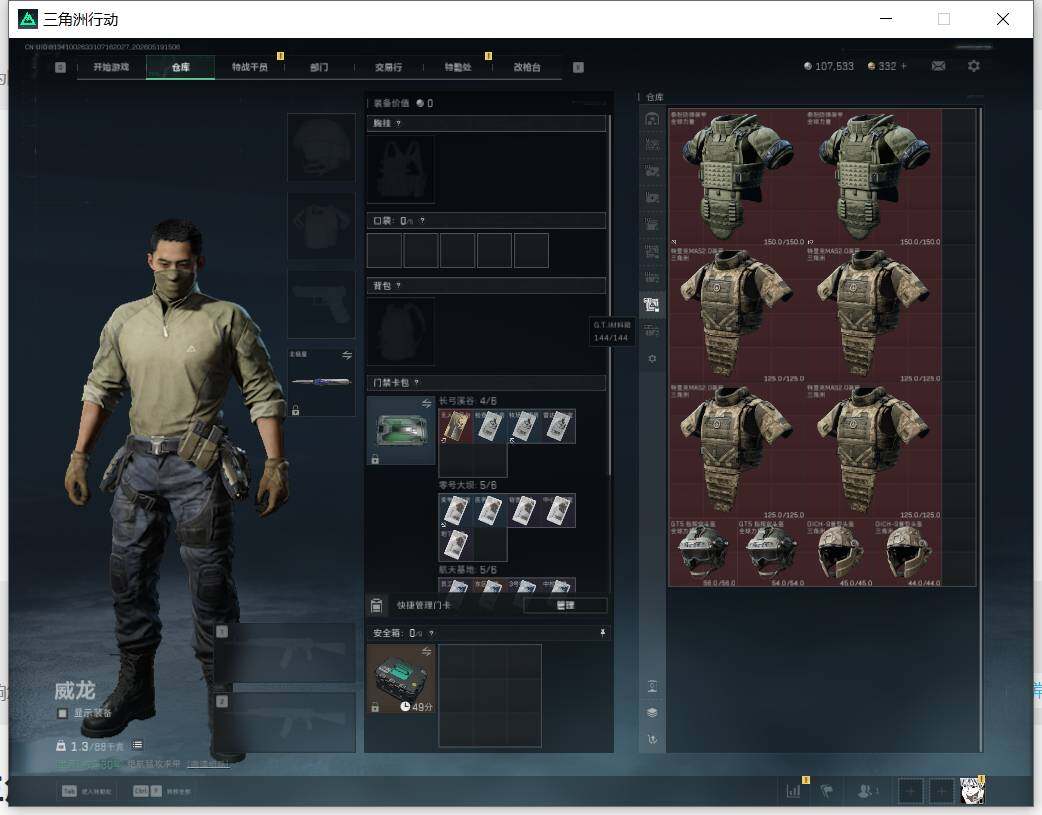Select the empty primary weapon slot 1
The width and height of the screenshot is (1042, 815).
click(x=284, y=652)
